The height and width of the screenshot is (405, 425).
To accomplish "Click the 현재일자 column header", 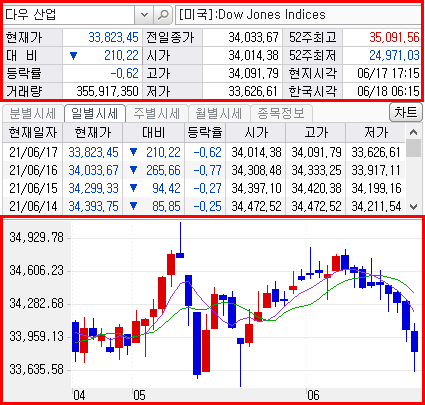I will pos(33,133).
